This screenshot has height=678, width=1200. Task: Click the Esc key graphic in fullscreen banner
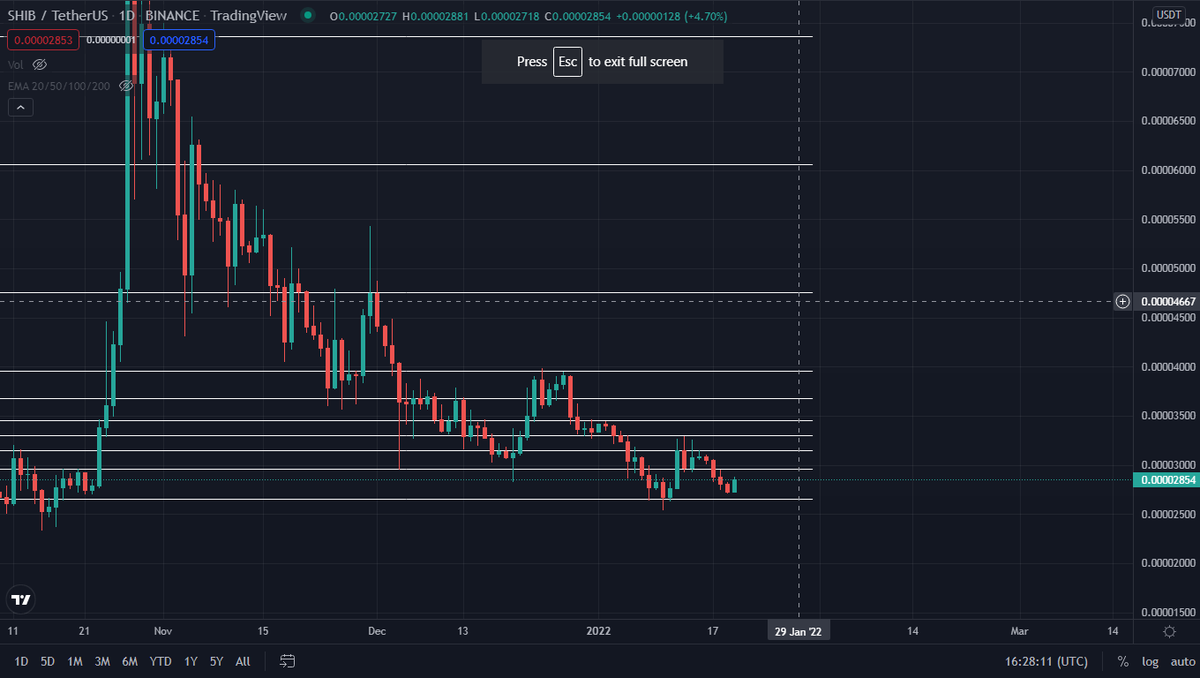click(x=567, y=61)
